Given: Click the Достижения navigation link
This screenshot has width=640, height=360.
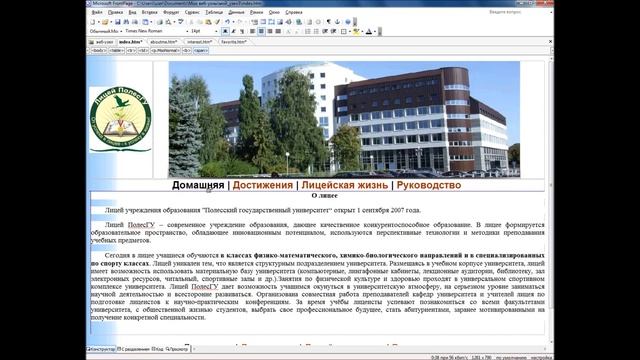Looking at the screenshot, I should coord(262,185).
